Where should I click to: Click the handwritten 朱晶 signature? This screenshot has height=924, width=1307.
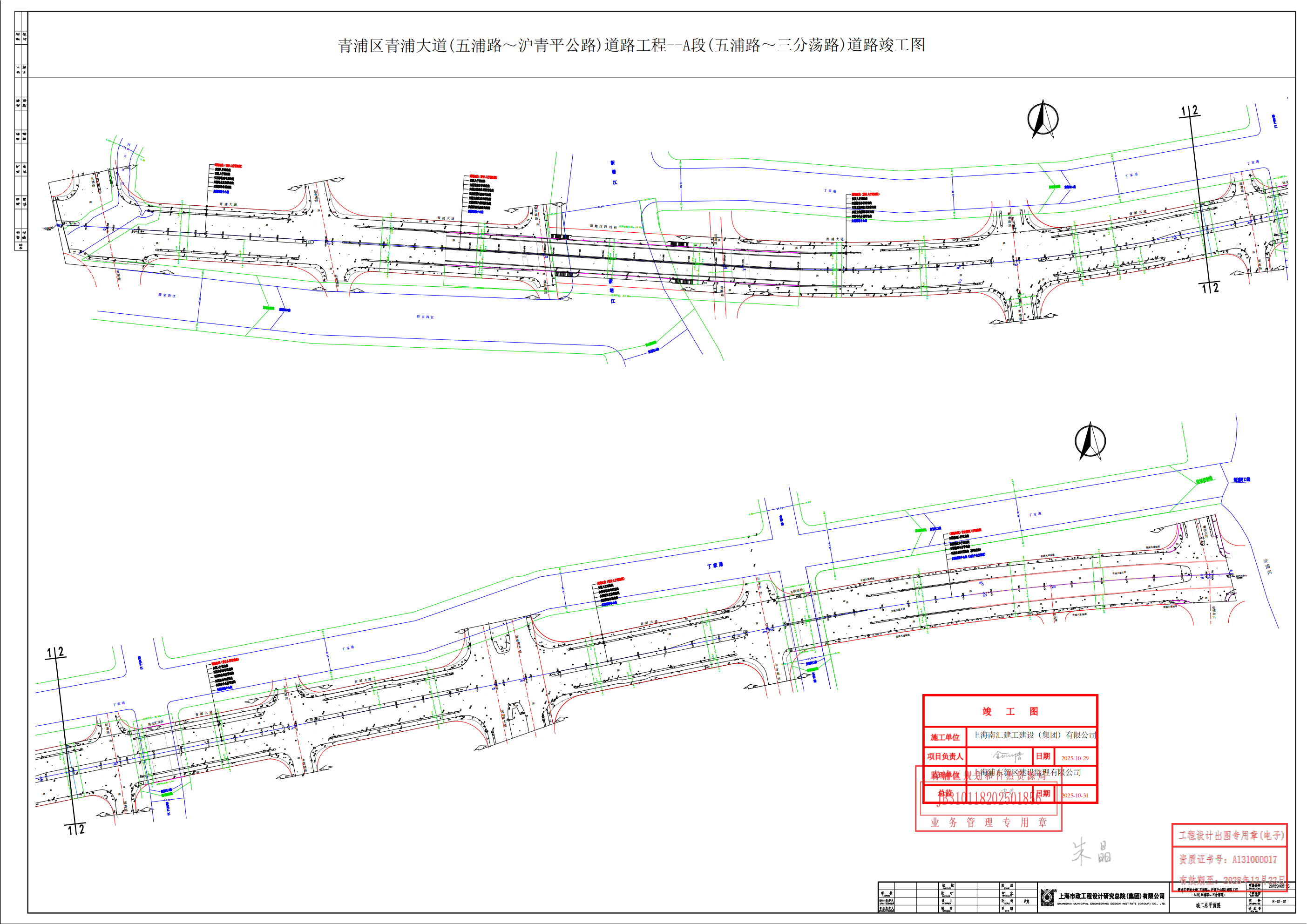point(1090,852)
